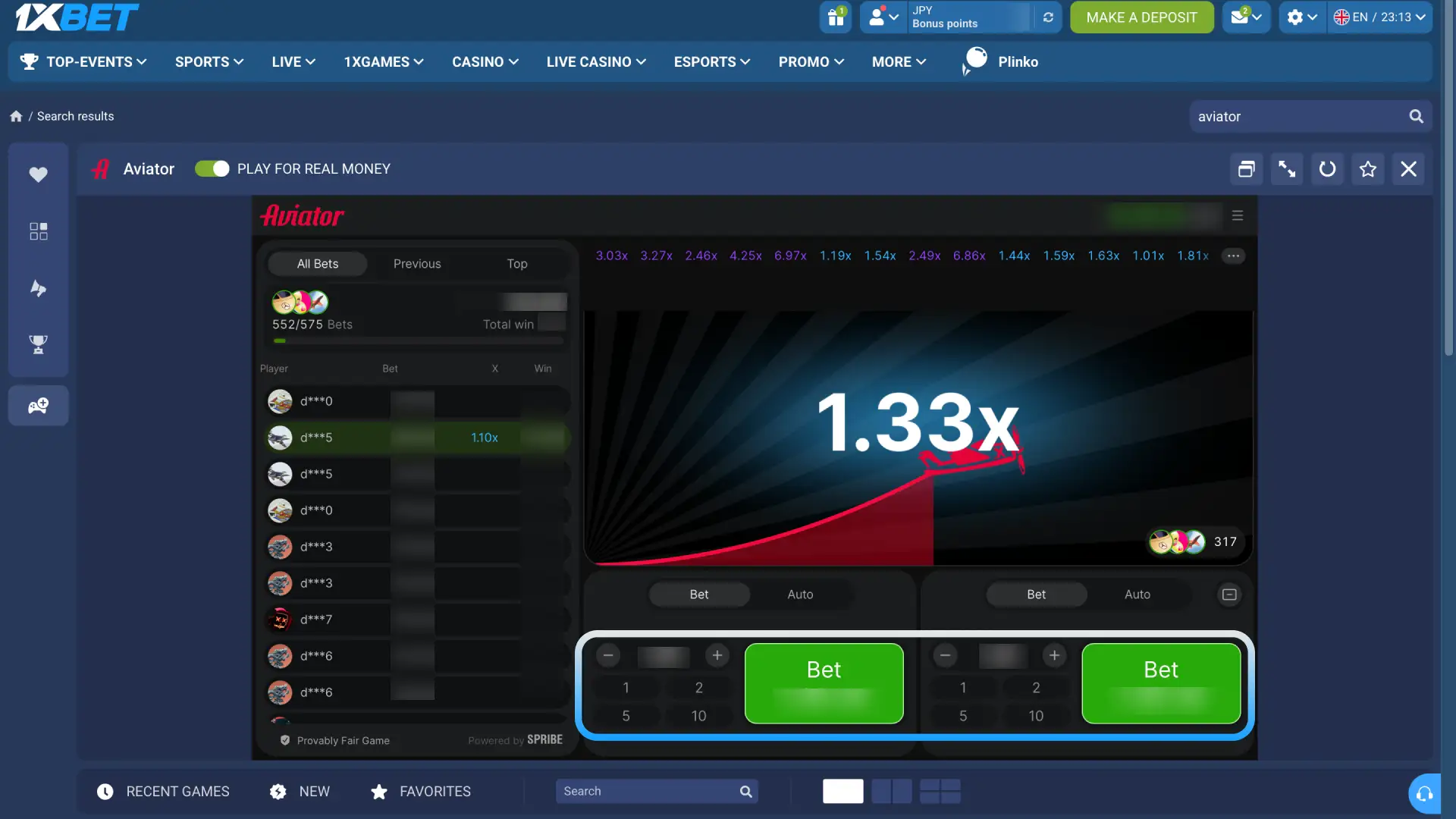Image resolution: width=1456 pixels, height=819 pixels.
Task: Open language and time EN dropdown
Action: coord(1379,17)
